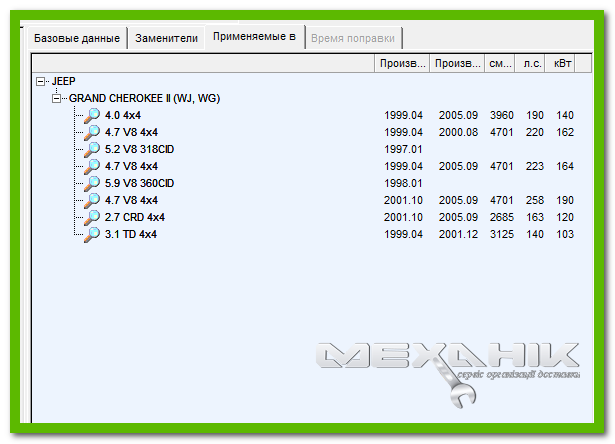This screenshot has width=615, height=444.
Task: Click the 103 kW value
Action: pyautogui.click(x=565, y=234)
